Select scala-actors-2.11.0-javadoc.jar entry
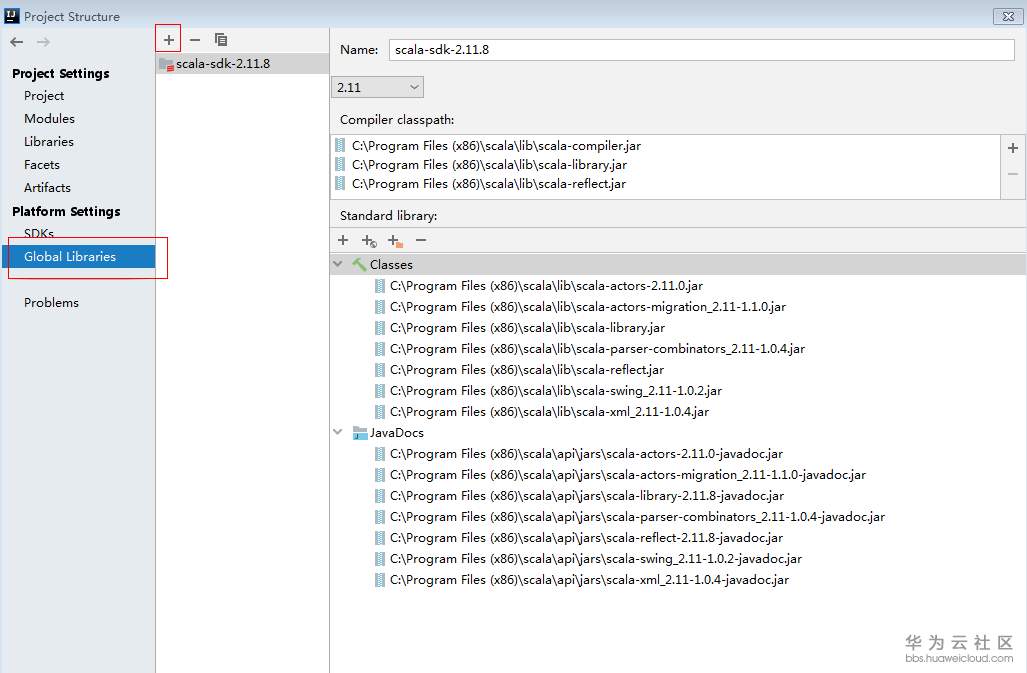This screenshot has height=673, width=1027. [x=586, y=453]
